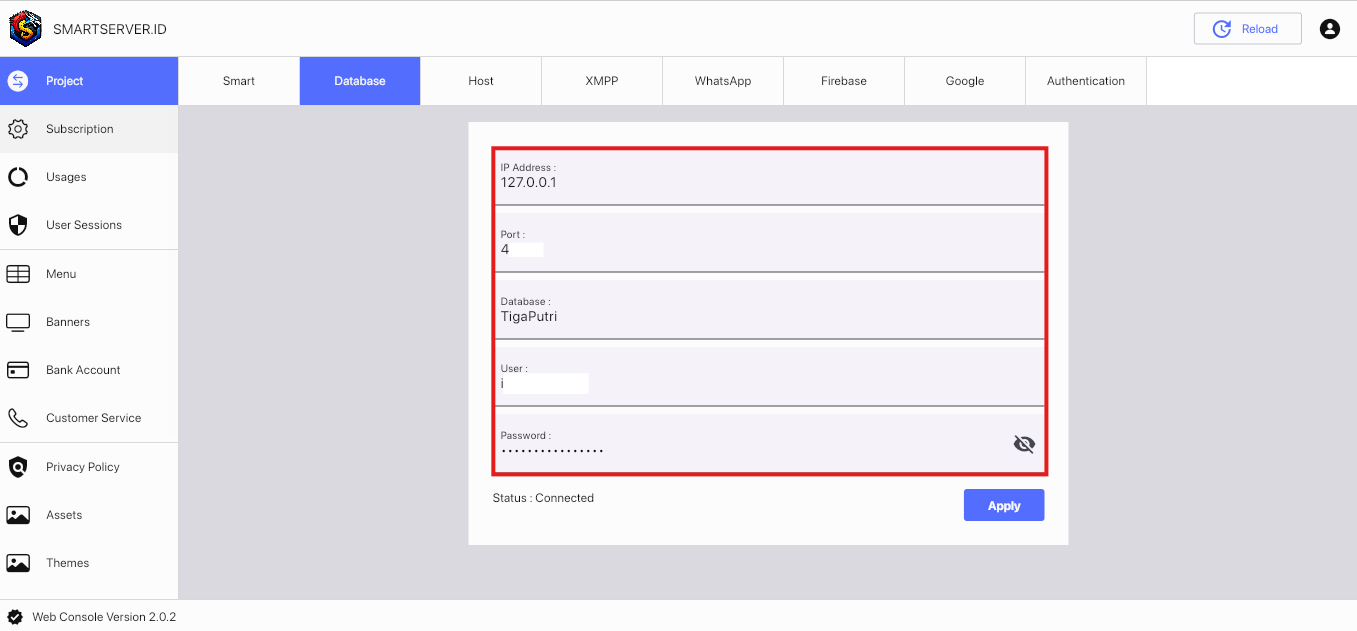
Task: Open the Themes sidebar icon
Action: 18,562
